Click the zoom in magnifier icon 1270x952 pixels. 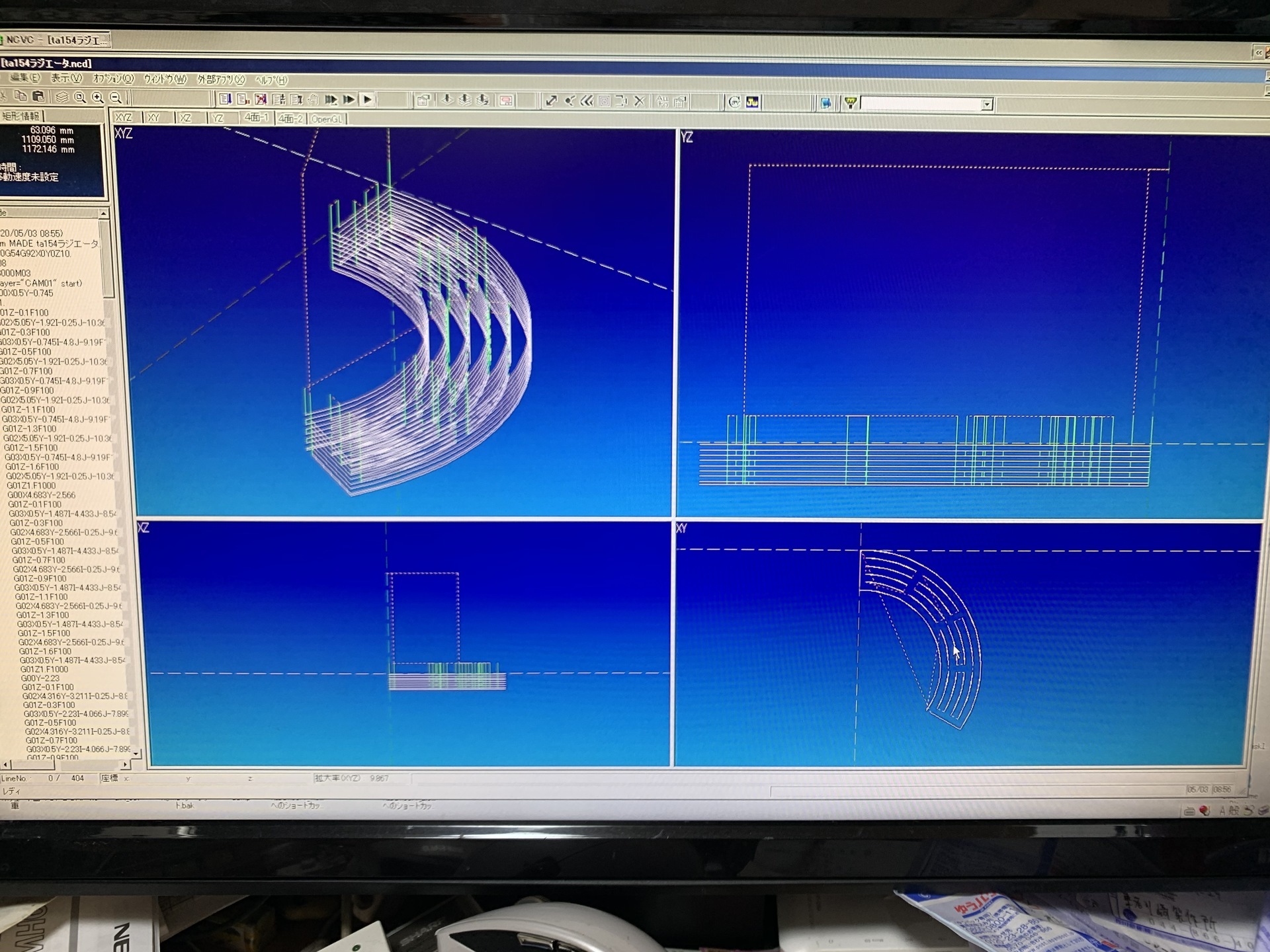tap(98, 98)
